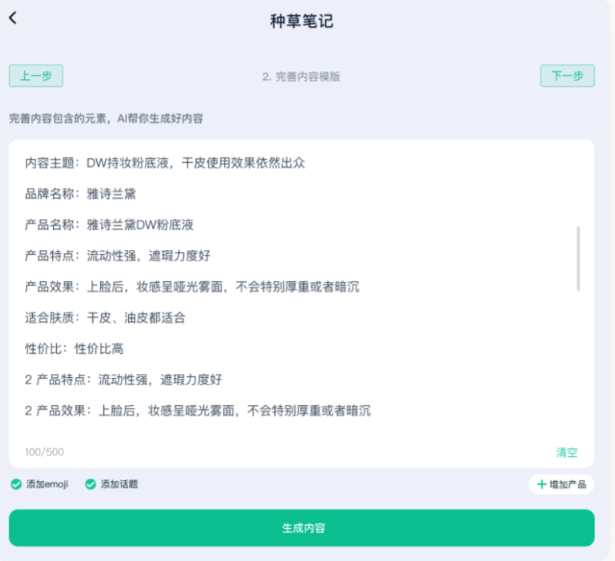Click the 2 产品效果 line
This screenshot has height=561, width=615.
(198, 411)
